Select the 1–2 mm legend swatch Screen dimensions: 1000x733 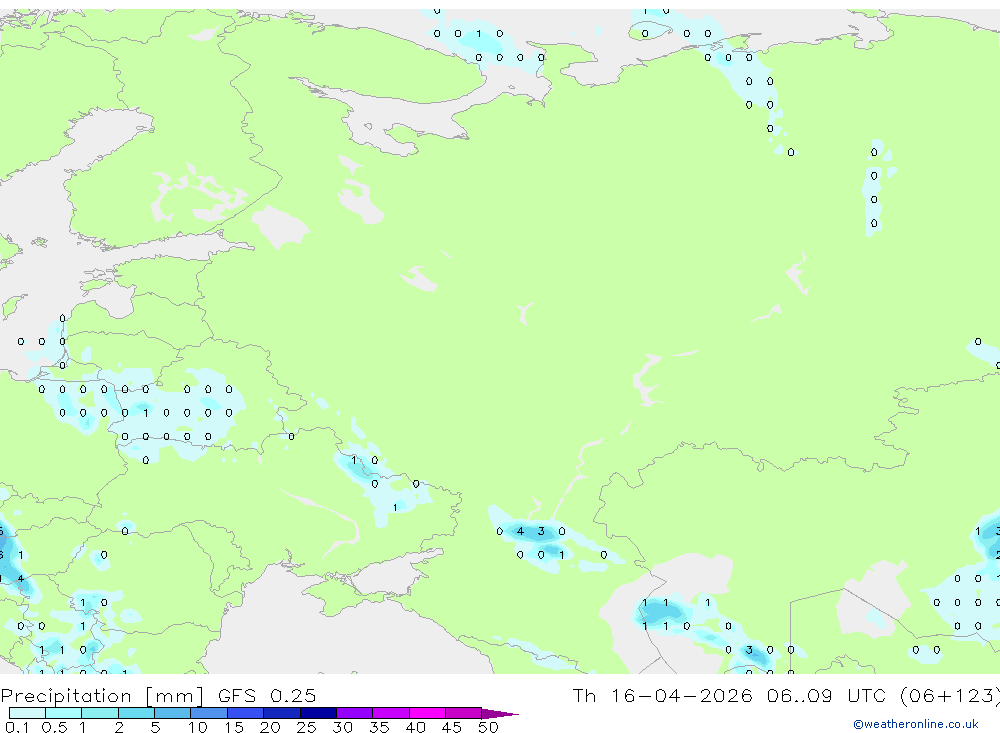tap(99, 713)
